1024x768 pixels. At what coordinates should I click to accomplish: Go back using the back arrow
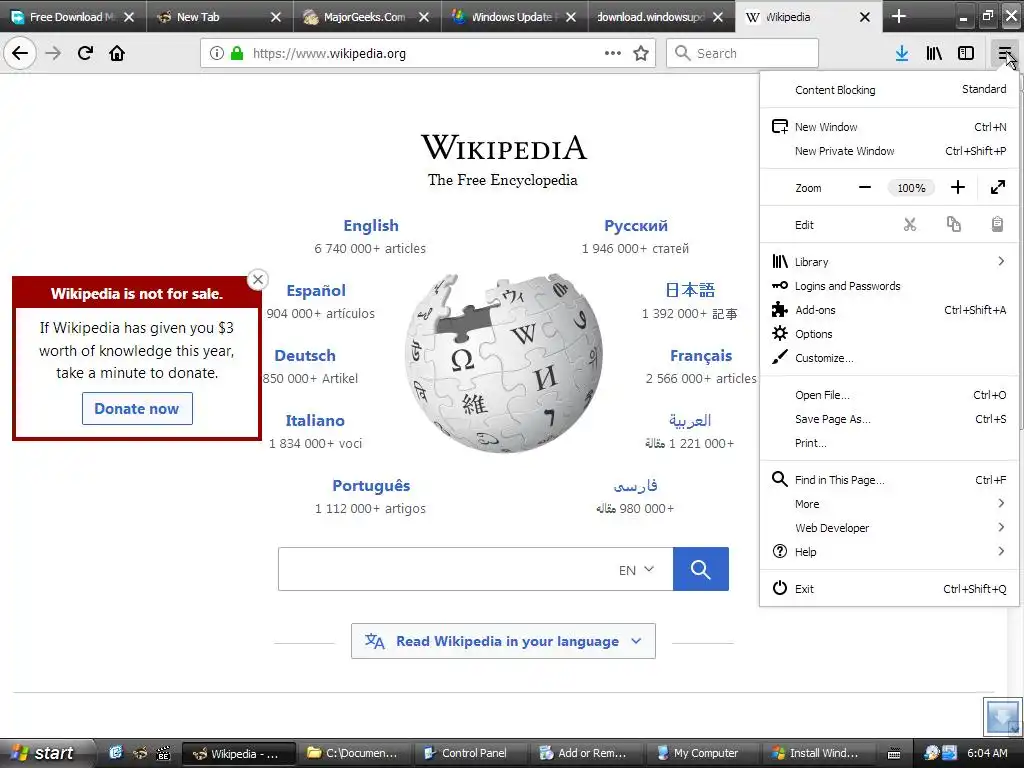click(x=20, y=53)
